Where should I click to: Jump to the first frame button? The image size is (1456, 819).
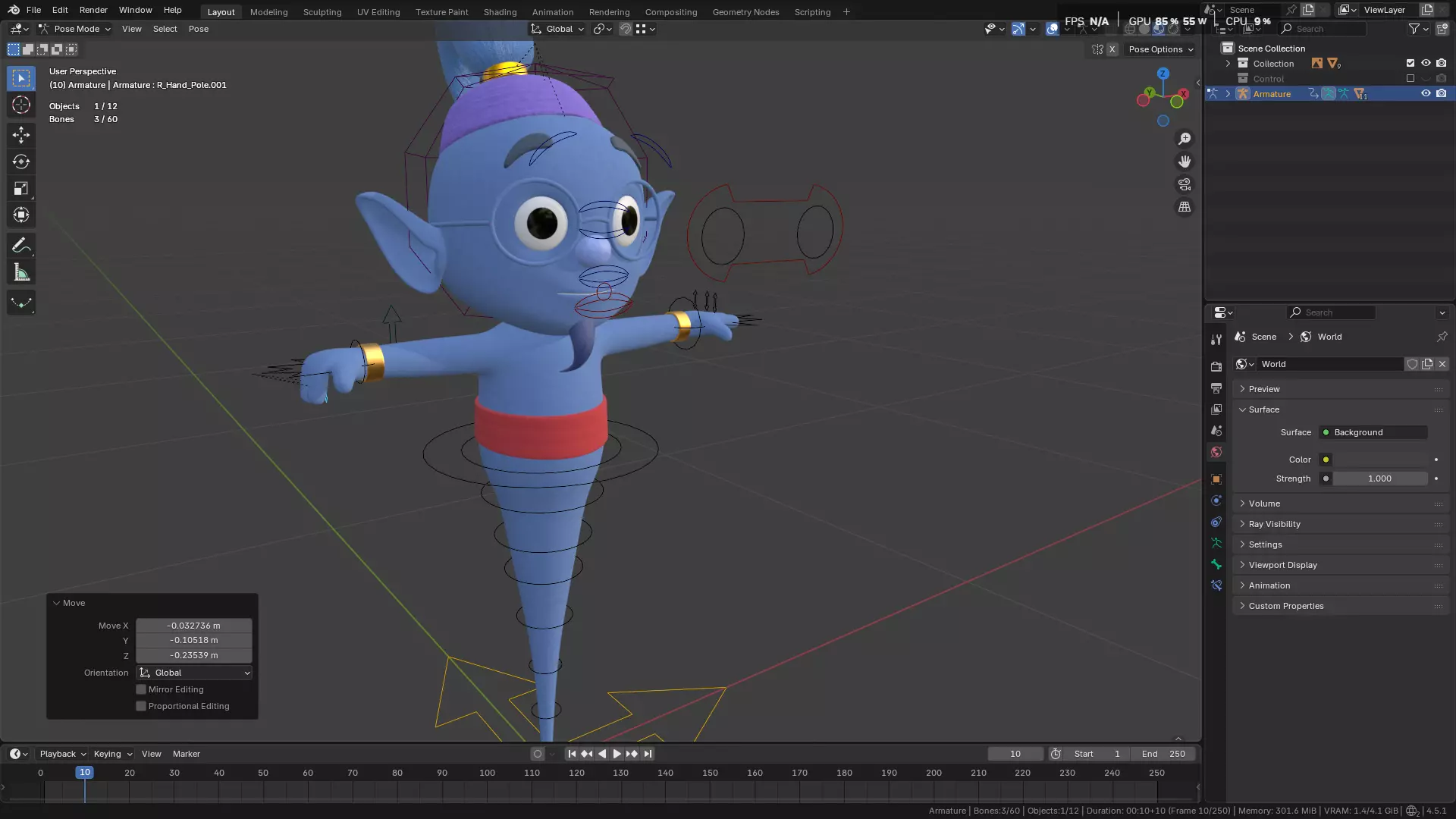click(x=572, y=754)
